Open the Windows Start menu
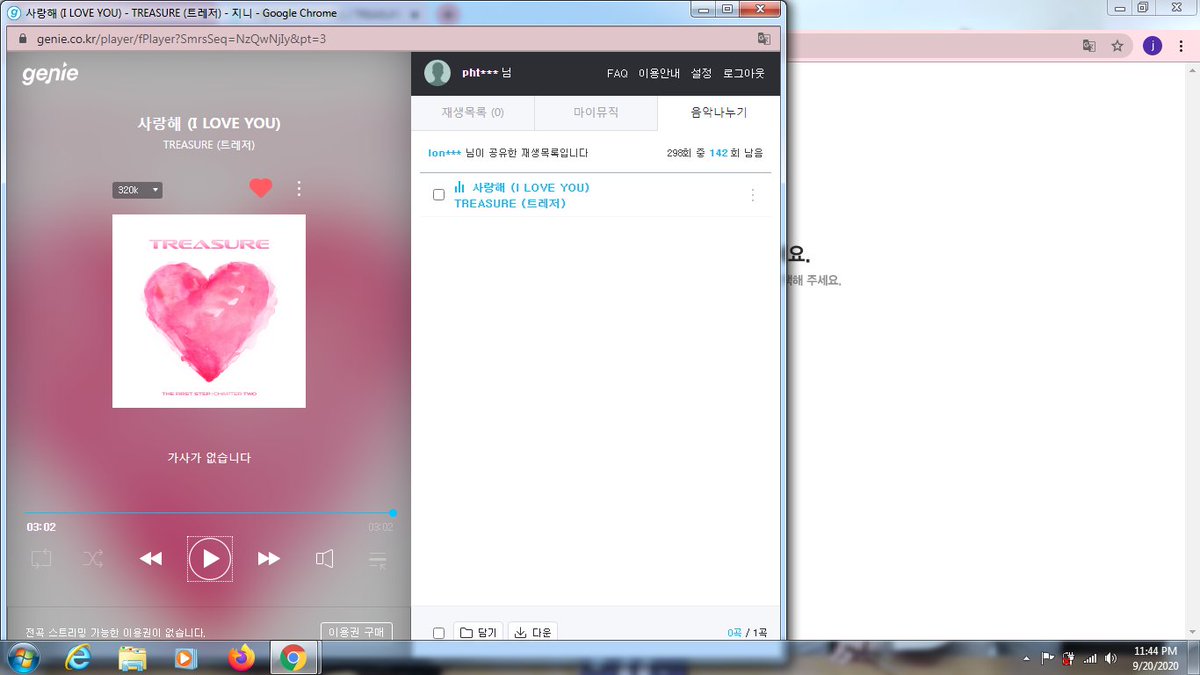 22,658
